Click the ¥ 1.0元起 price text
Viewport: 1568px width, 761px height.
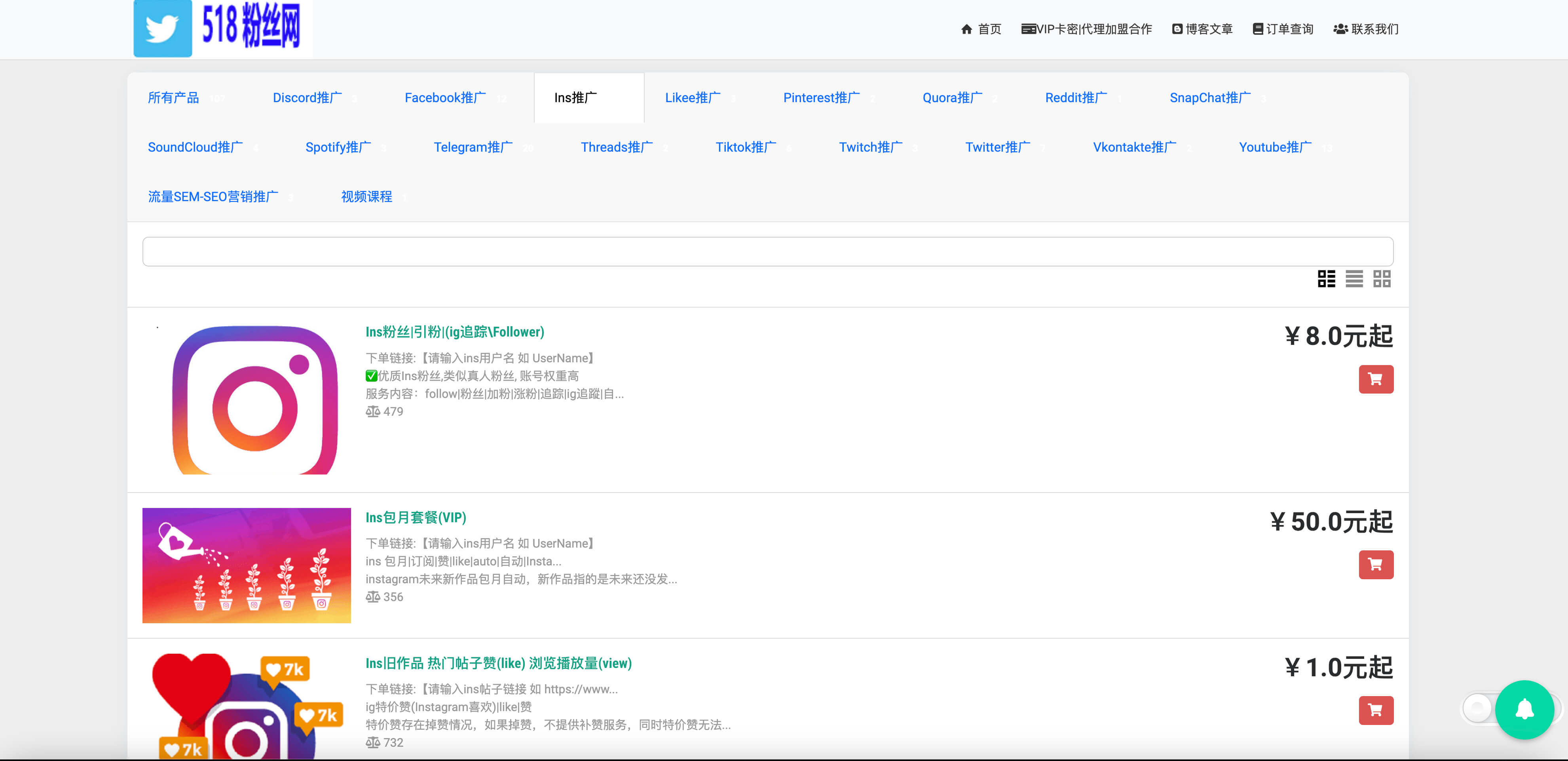(1338, 667)
